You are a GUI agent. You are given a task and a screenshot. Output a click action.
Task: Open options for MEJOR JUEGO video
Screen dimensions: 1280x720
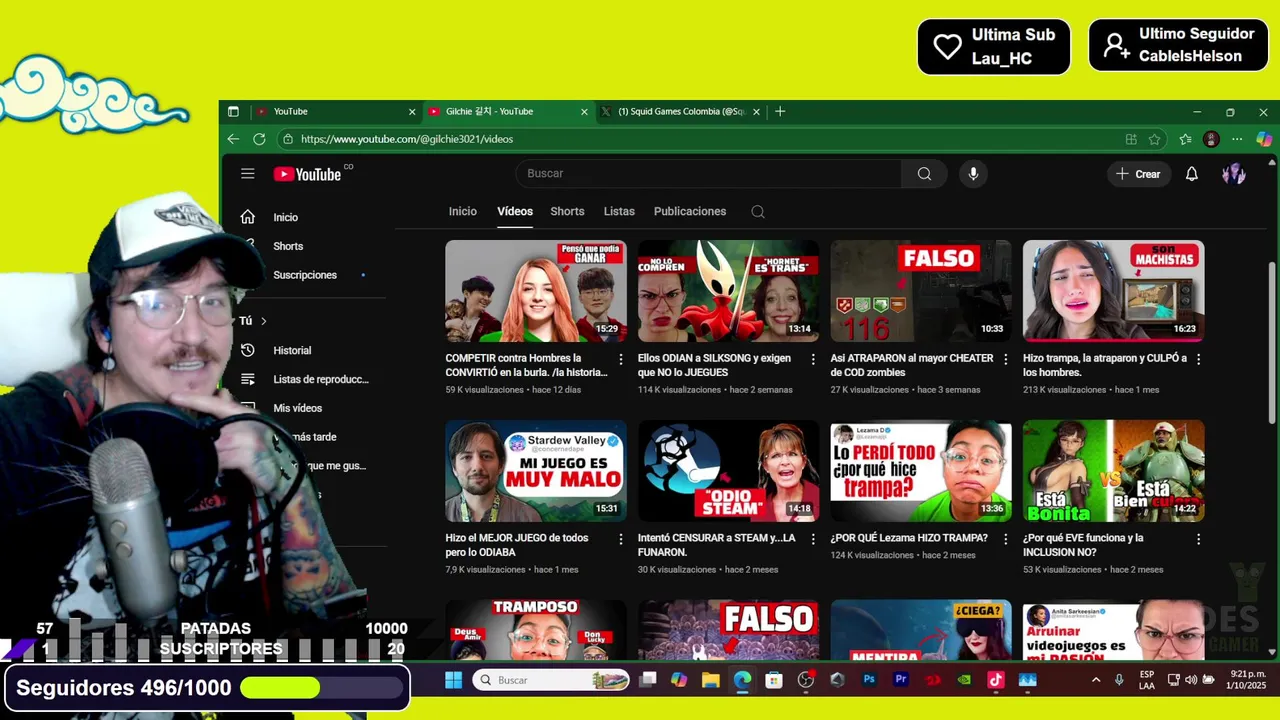pyautogui.click(x=620, y=539)
